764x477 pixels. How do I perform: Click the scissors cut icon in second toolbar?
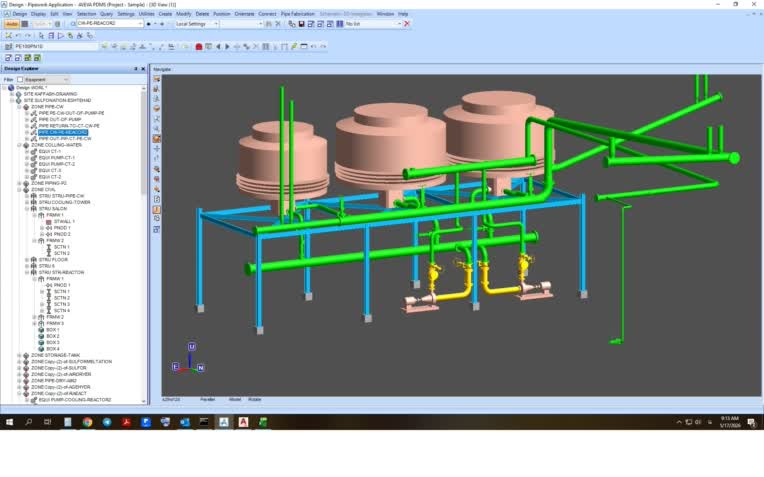click(x=80, y=35)
